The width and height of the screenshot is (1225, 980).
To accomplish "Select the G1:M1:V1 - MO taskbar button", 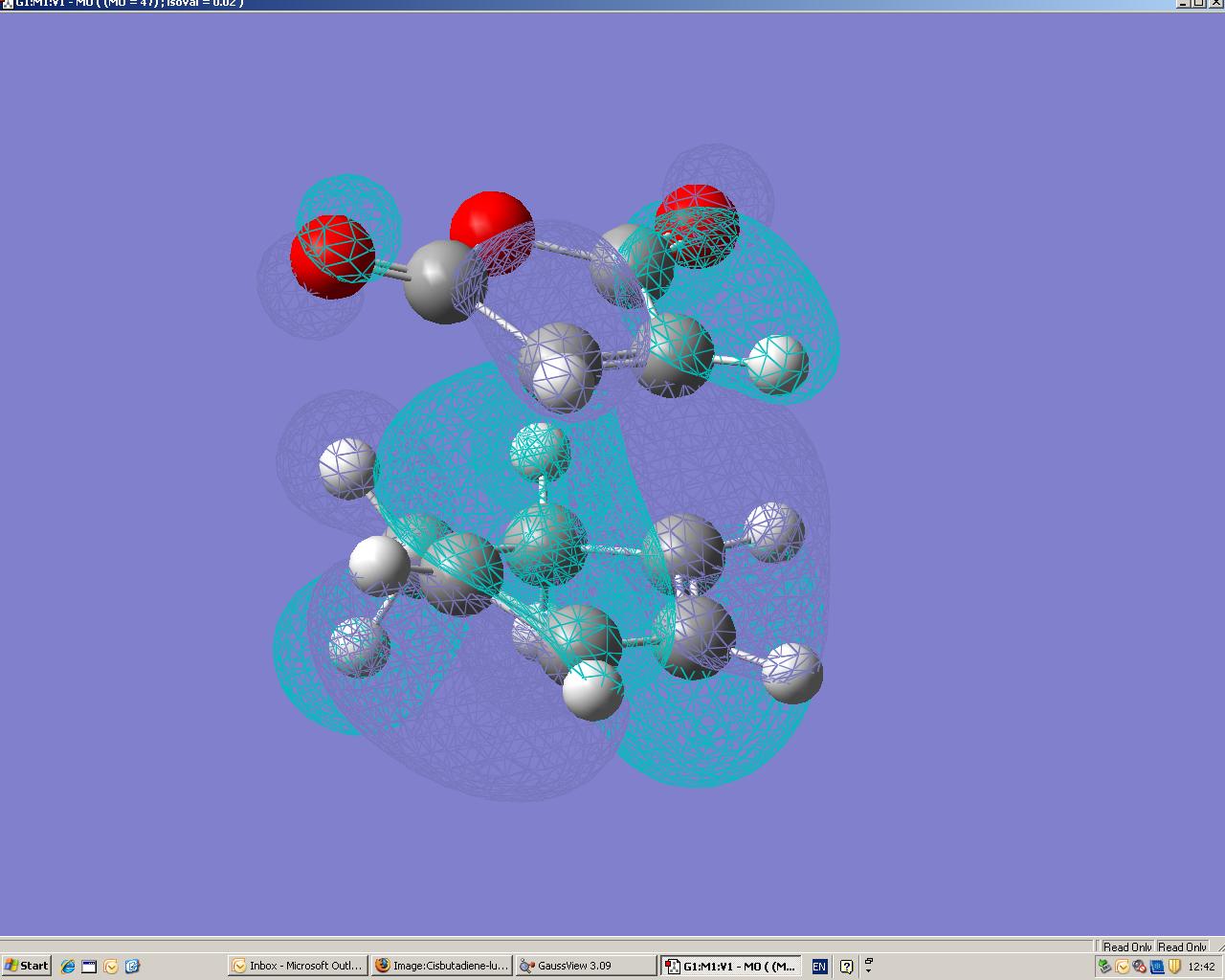I will tap(731, 966).
